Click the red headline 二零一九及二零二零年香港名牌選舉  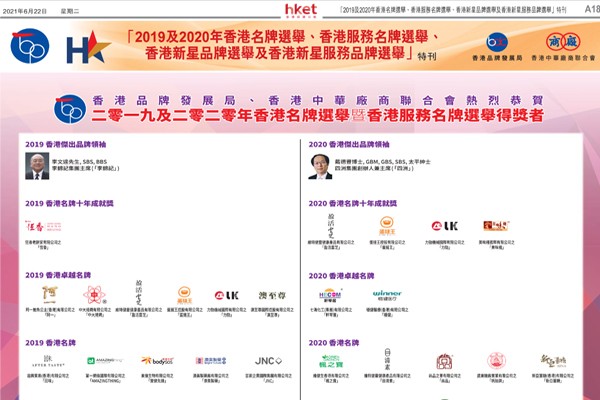click(x=318, y=115)
